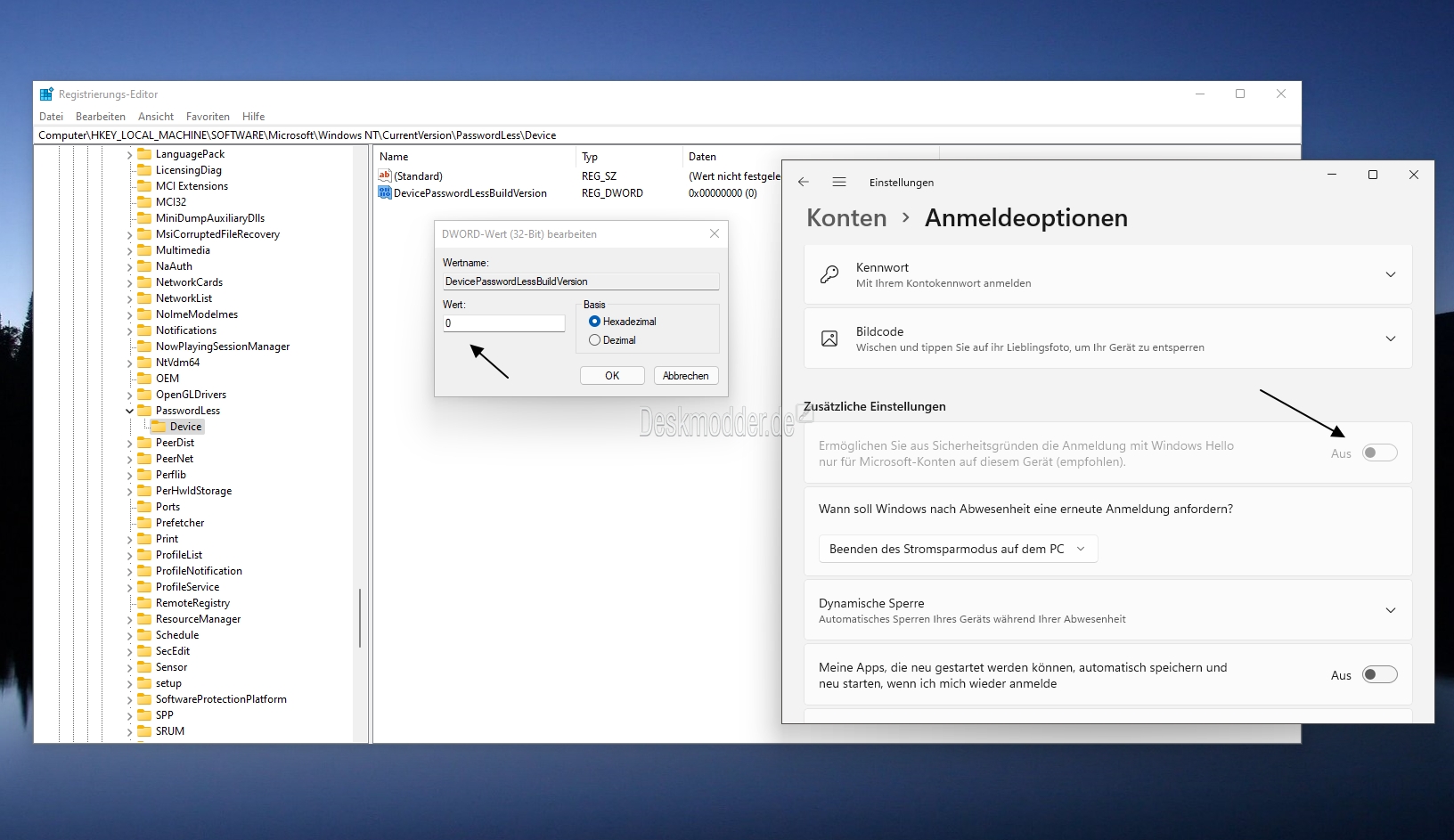Click Abbrechen in the DWORD edit dialog
Screen dimensions: 1454x840
tap(686, 376)
